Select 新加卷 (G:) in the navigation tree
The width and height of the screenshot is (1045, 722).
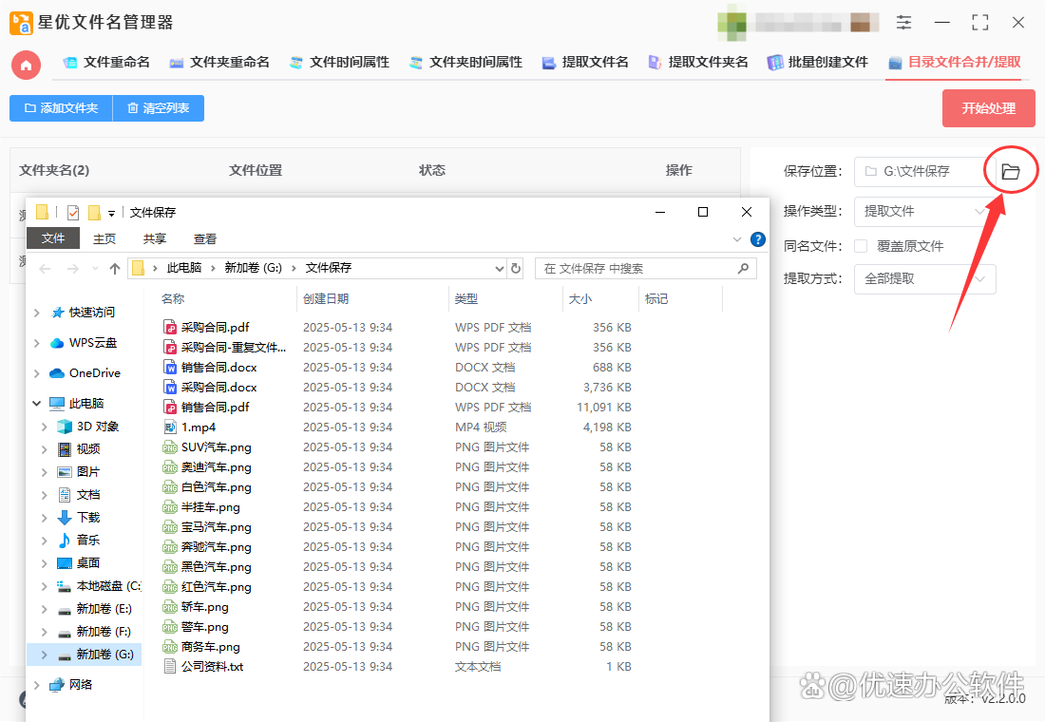click(x=84, y=655)
